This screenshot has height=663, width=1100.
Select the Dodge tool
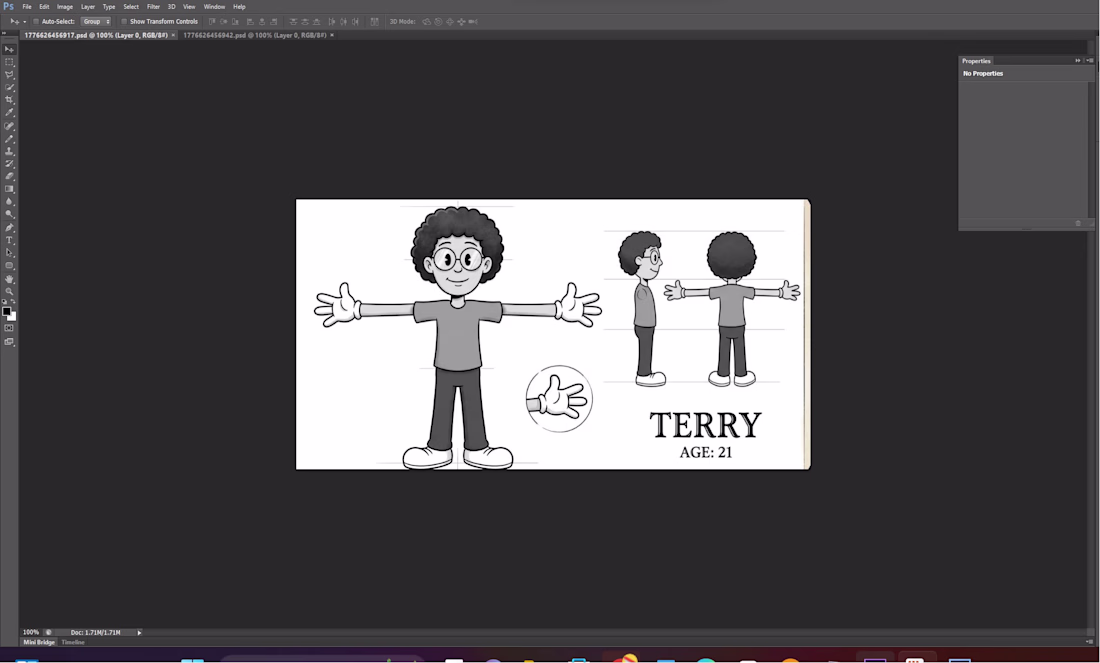pyautogui.click(x=9, y=214)
